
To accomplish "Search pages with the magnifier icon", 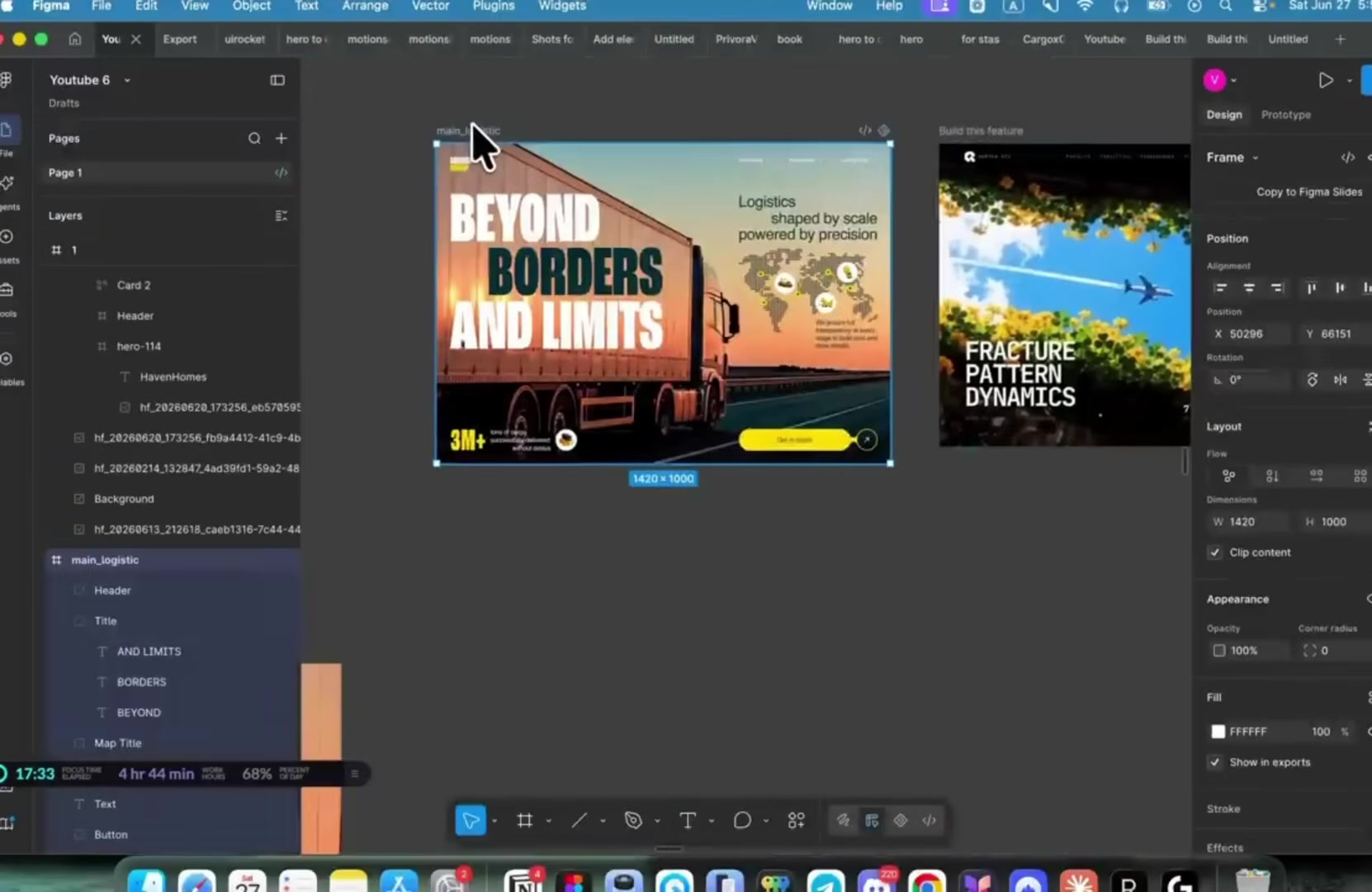I will coord(254,138).
